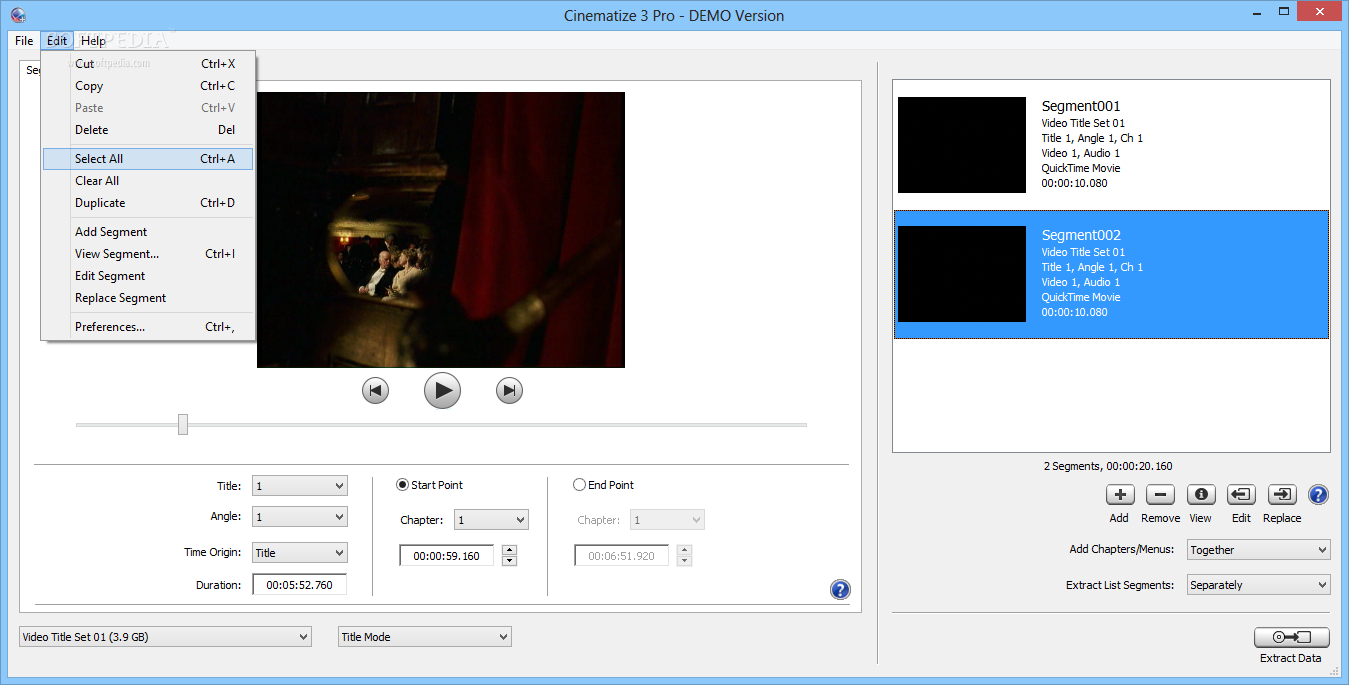Click the View segment info icon
1349x685 pixels.
point(1201,494)
